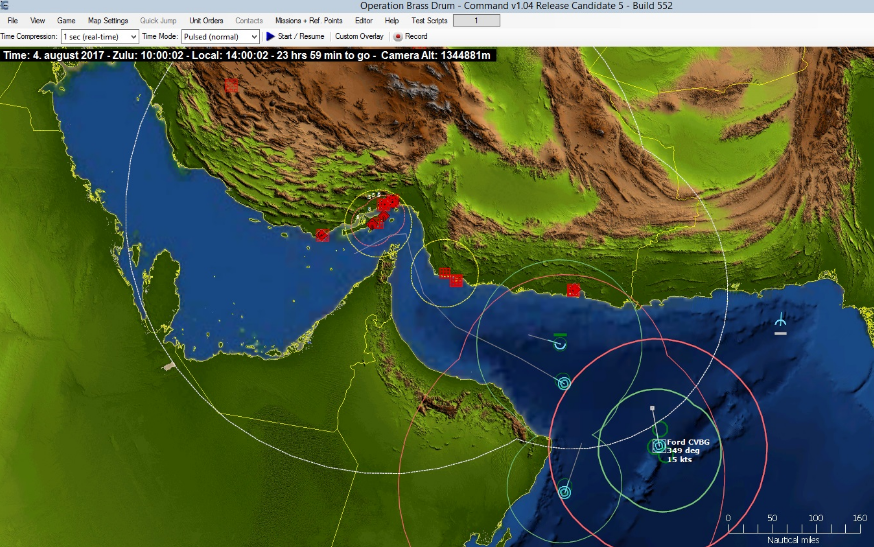874x547 pixels.
Task: Select friendly submarine icon southwest of Ford CVBG
Action: pyautogui.click(x=565, y=492)
